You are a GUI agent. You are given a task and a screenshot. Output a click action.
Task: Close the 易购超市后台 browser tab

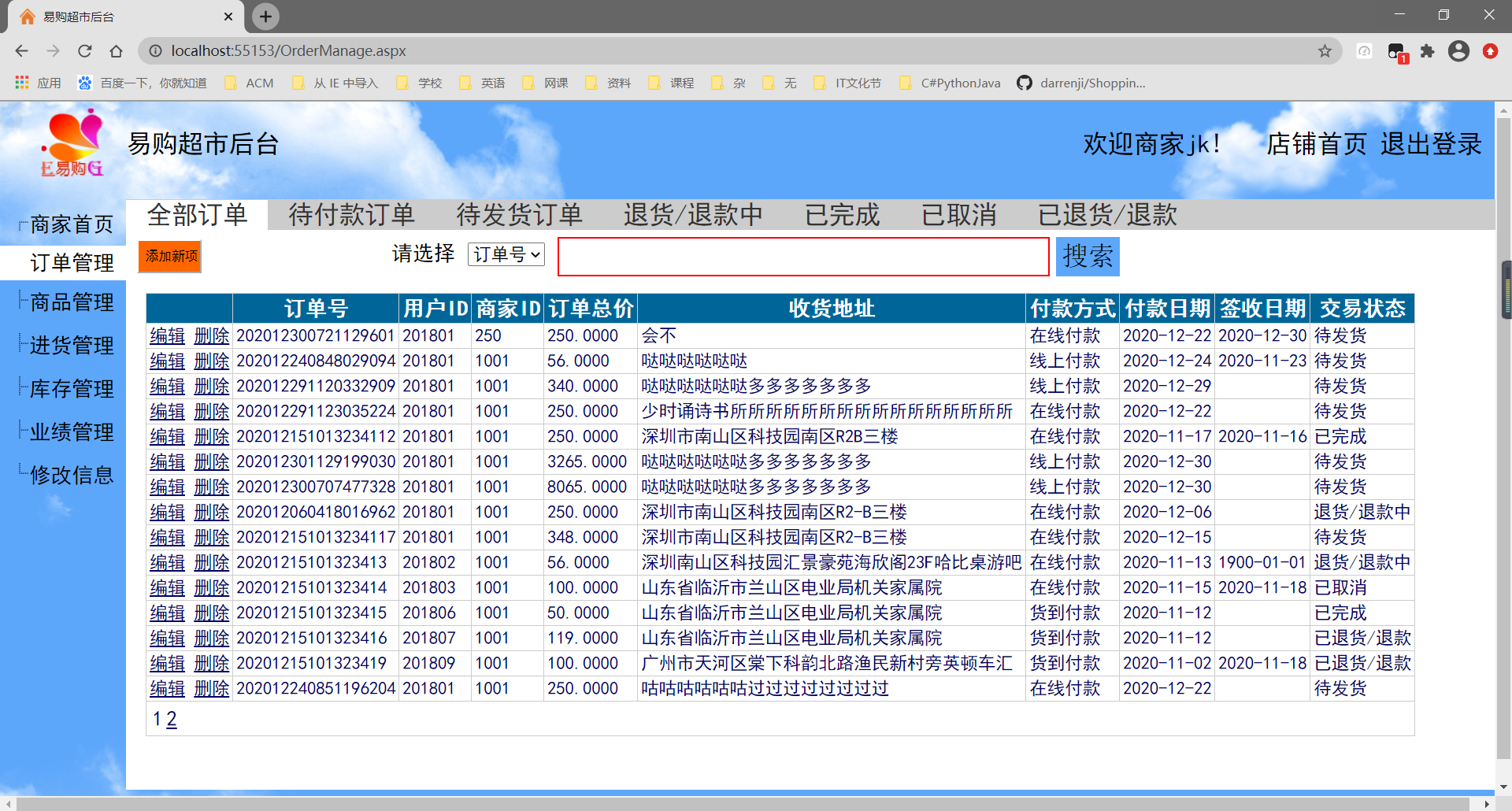pyautogui.click(x=228, y=17)
